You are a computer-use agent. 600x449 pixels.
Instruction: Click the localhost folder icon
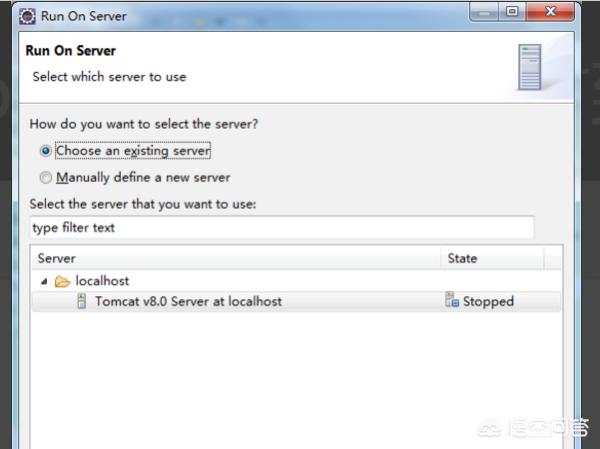click(x=62, y=281)
